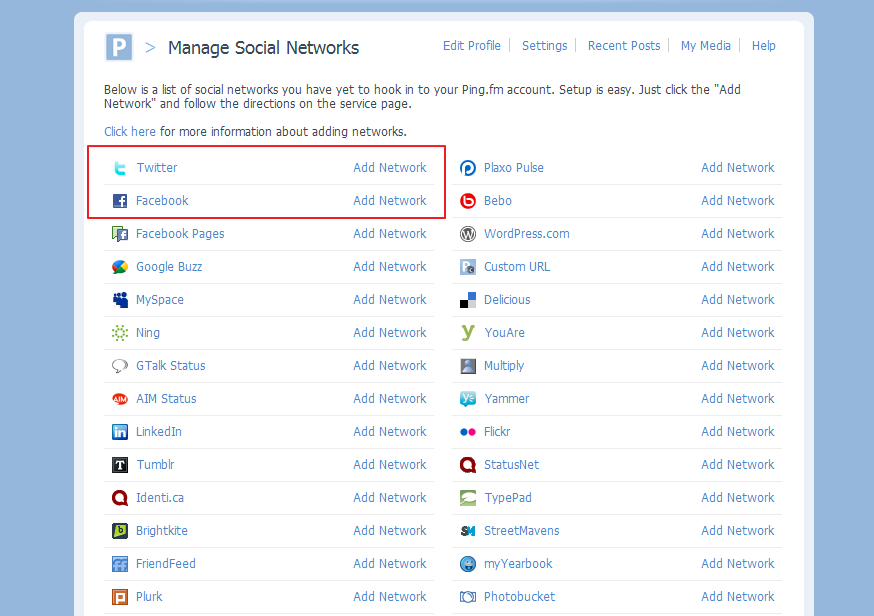Click the LinkedIn icon
Image resolution: width=874 pixels, height=616 pixels.
(x=120, y=431)
